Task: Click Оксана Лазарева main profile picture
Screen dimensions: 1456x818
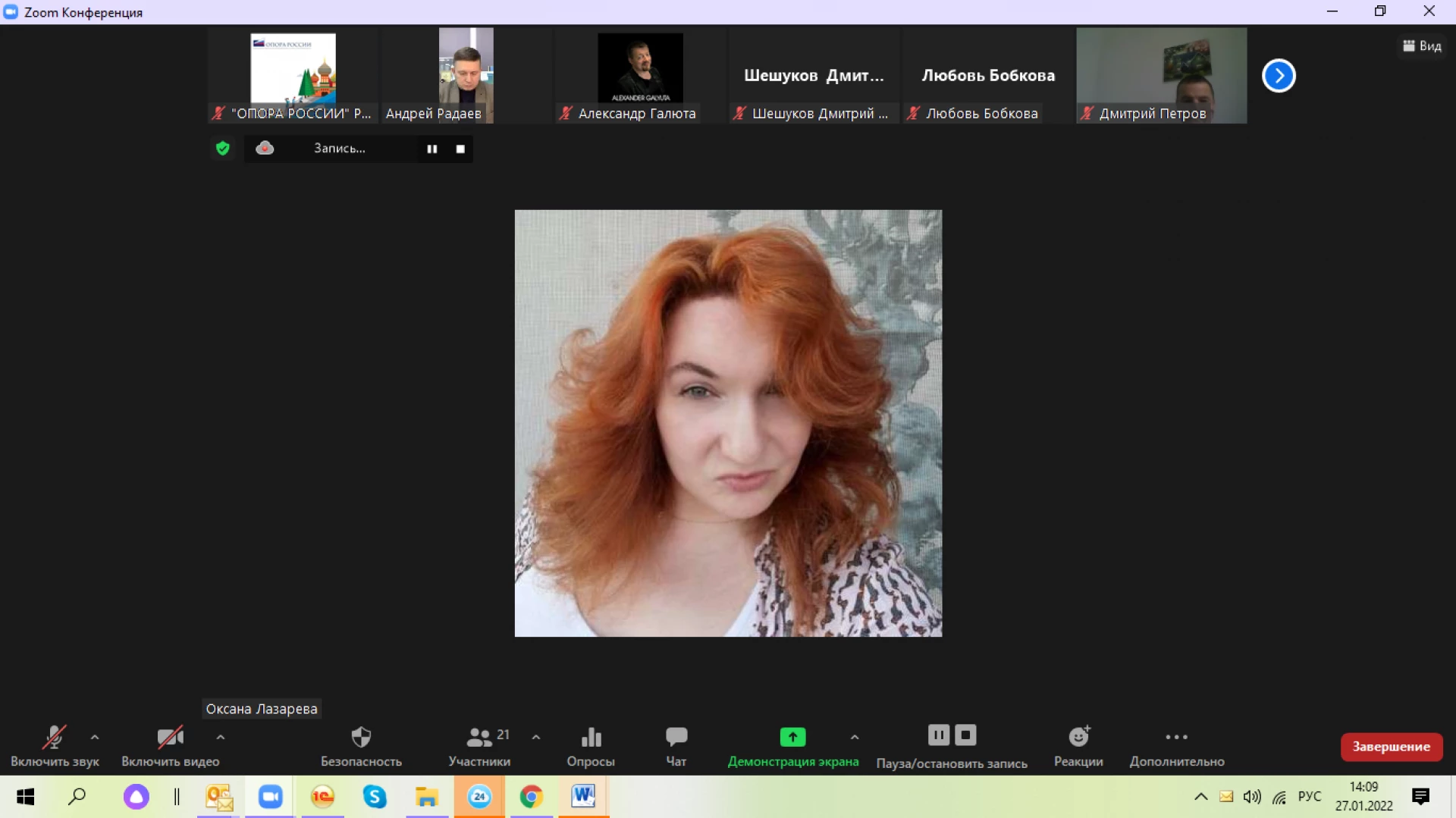Action: pos(728,423)
